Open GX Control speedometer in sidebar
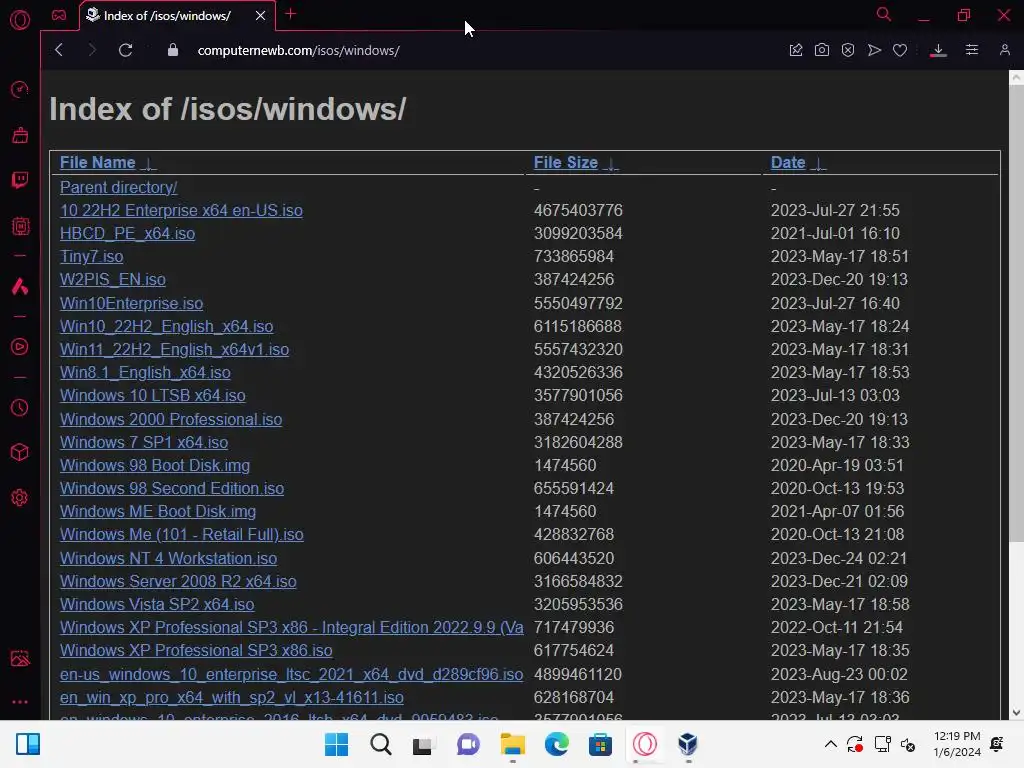1024x768 pixels. click(20, 89)
